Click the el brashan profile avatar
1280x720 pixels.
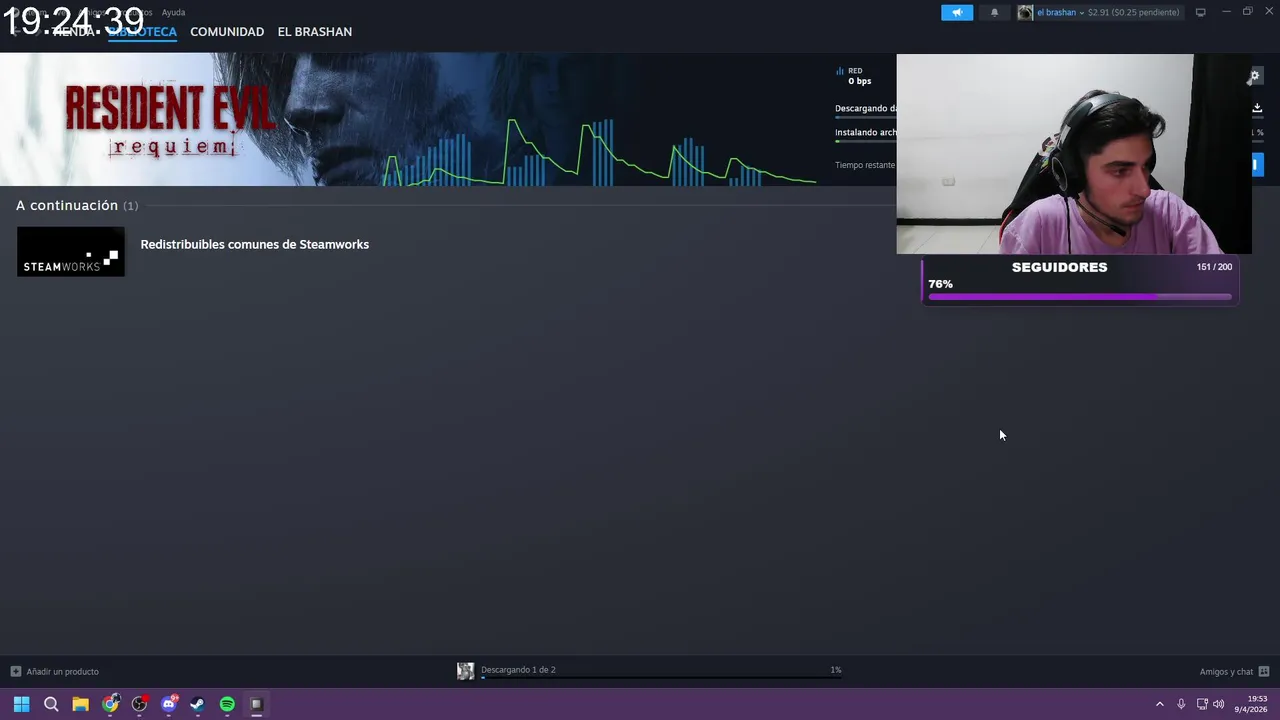1025,12
